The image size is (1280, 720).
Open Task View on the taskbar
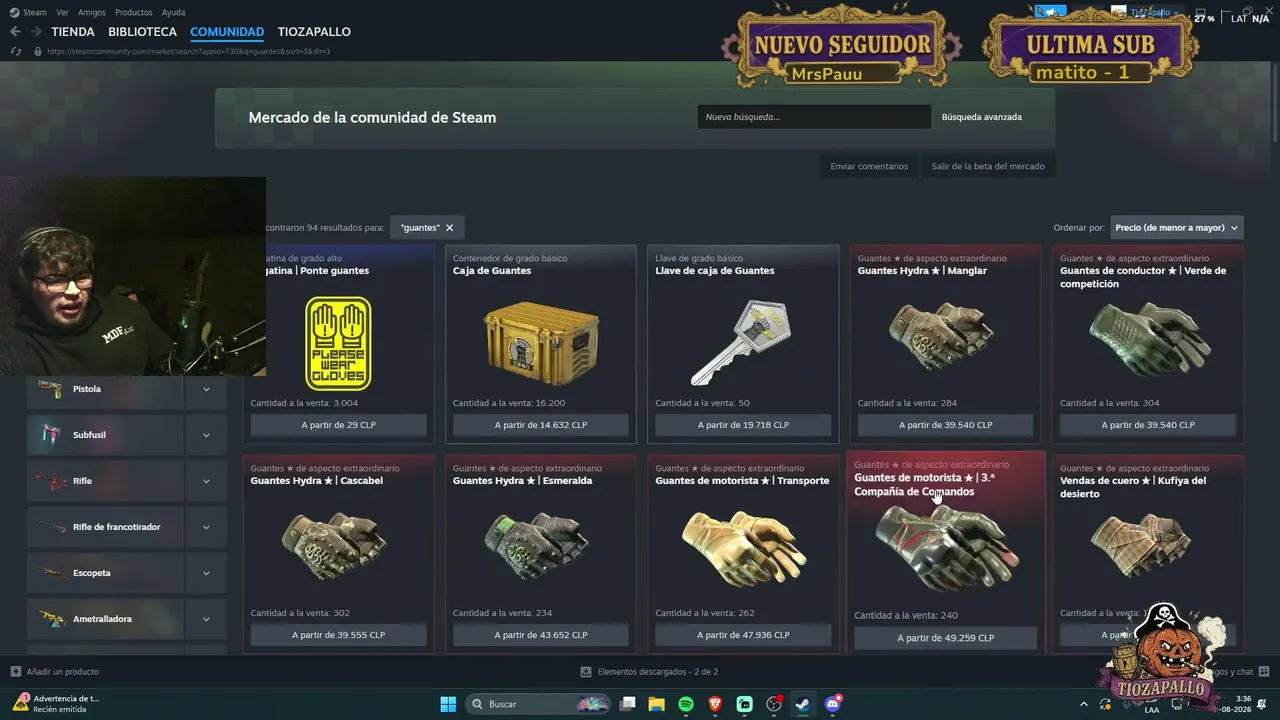(x=628, y=704)
